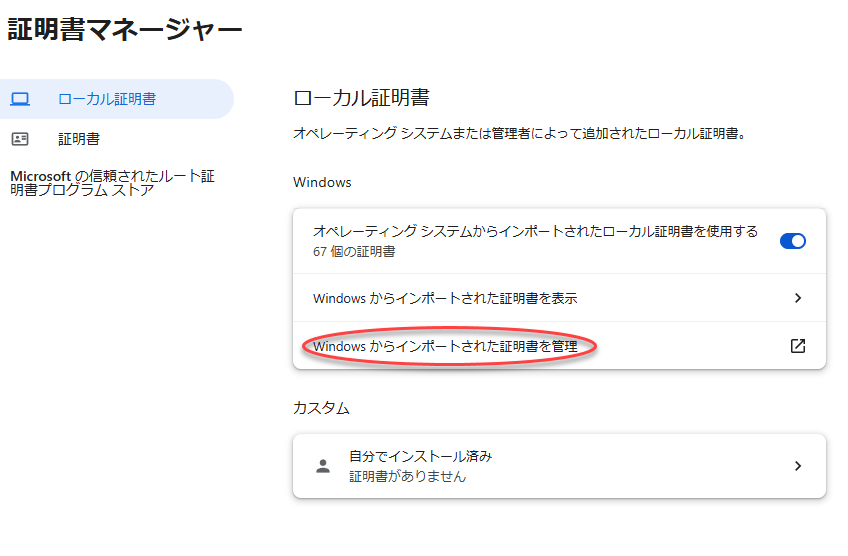Switch to the 証明書 sidebar tab
Screen dimensions: 848x556
point(79,139)
